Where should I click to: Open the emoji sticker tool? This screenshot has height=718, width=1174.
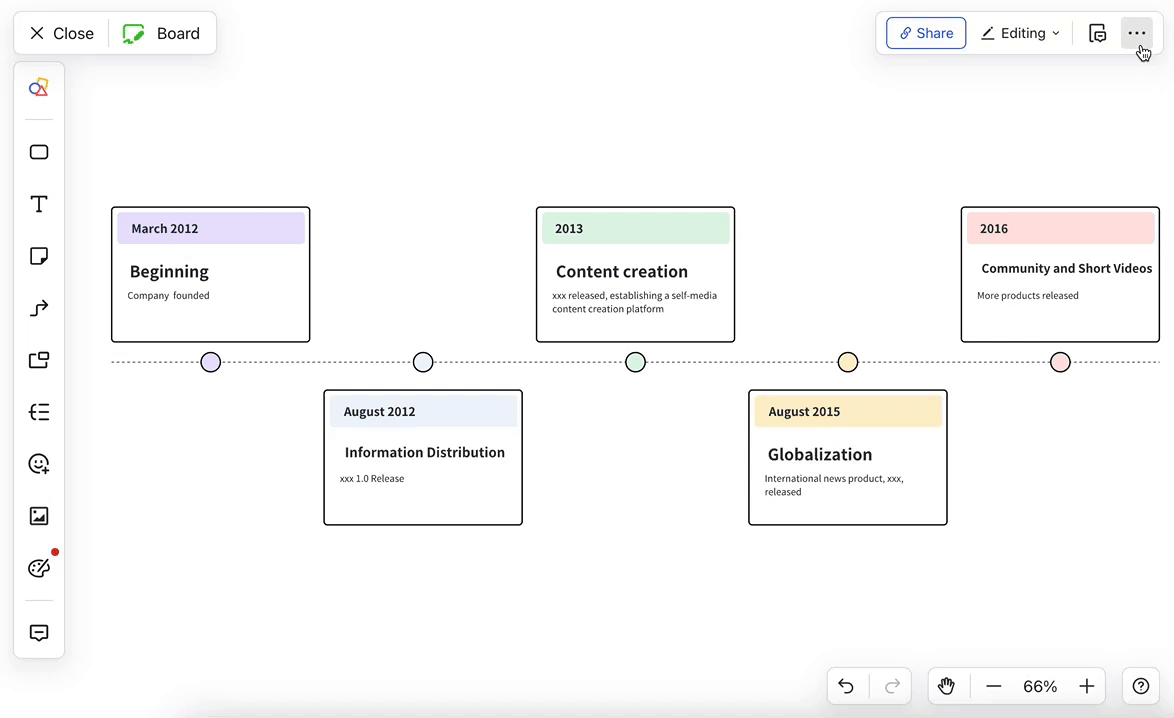point(38,463)
